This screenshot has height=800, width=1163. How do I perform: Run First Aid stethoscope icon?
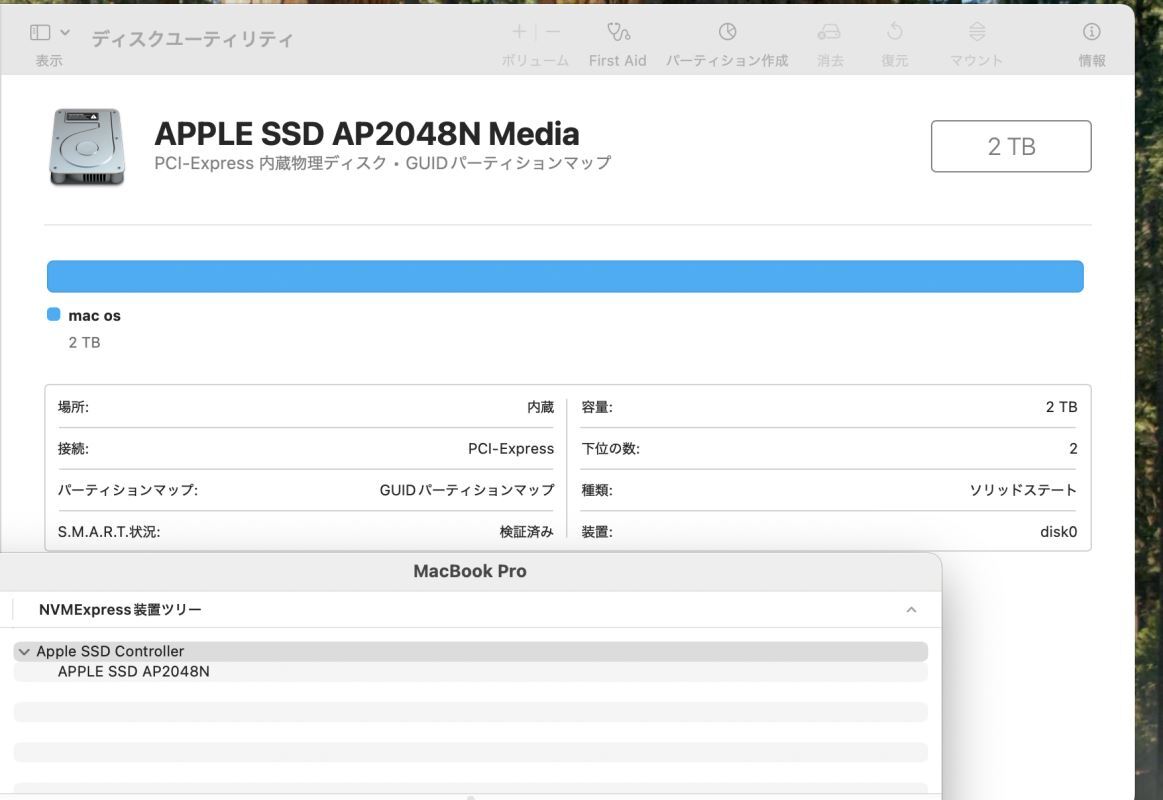618,31
